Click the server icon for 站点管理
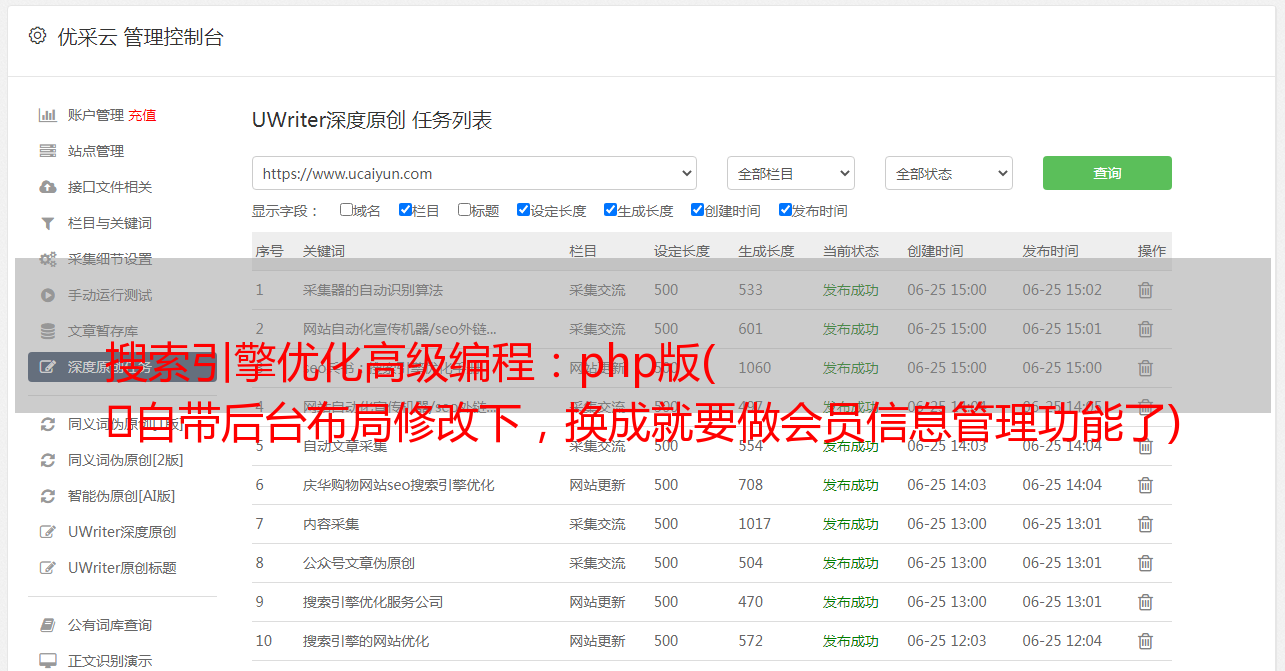 point(47,151)
